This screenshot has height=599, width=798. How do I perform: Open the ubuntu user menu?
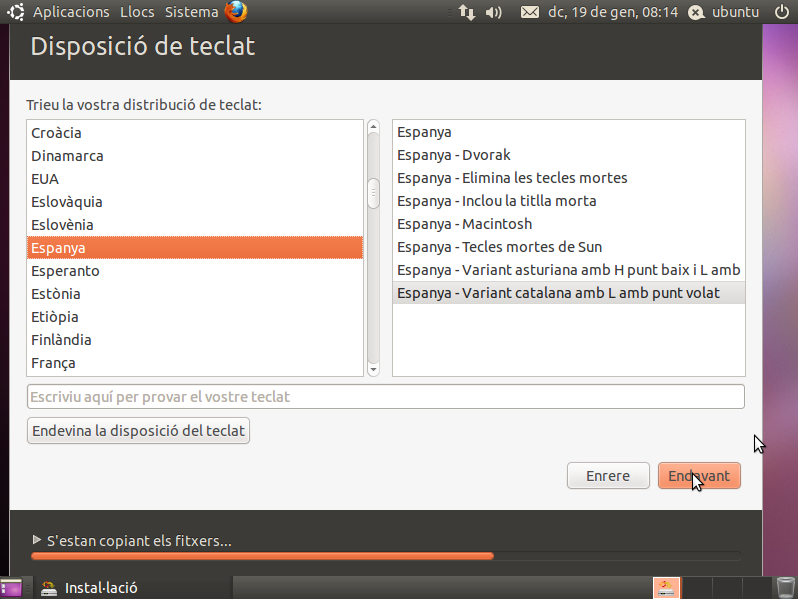735,12
